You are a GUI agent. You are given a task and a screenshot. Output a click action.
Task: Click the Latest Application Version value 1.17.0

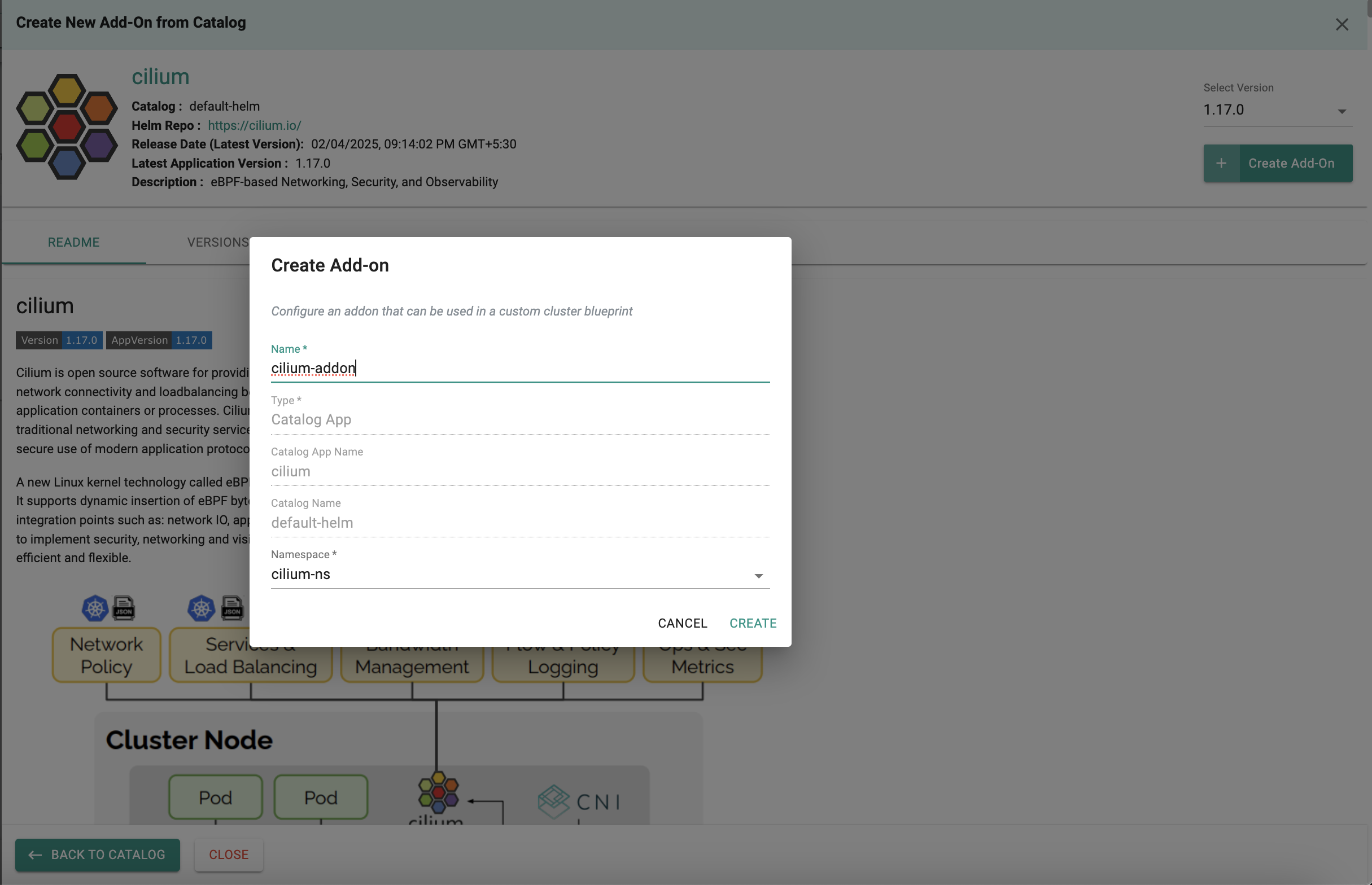tap(313, 163)
